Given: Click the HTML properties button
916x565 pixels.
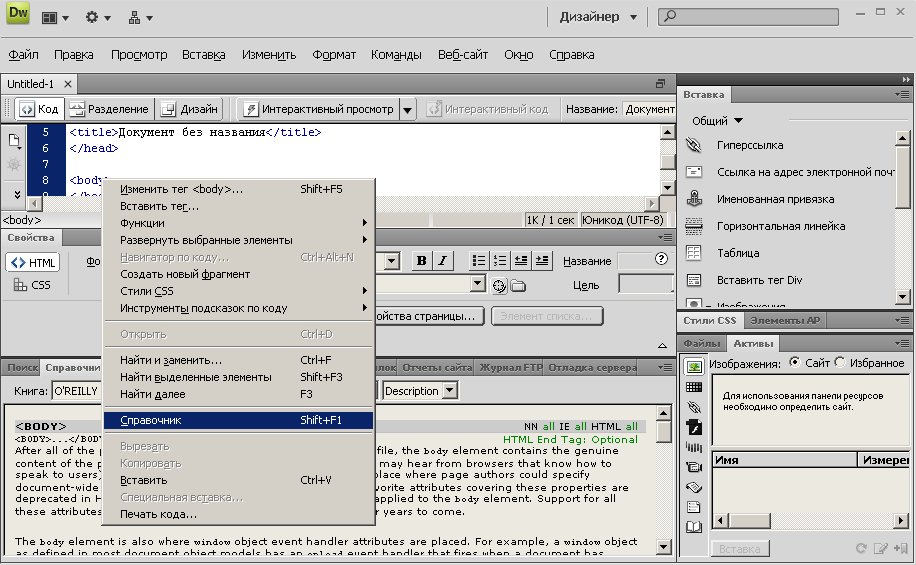Looking at the screenshot, I should point(33,262).
